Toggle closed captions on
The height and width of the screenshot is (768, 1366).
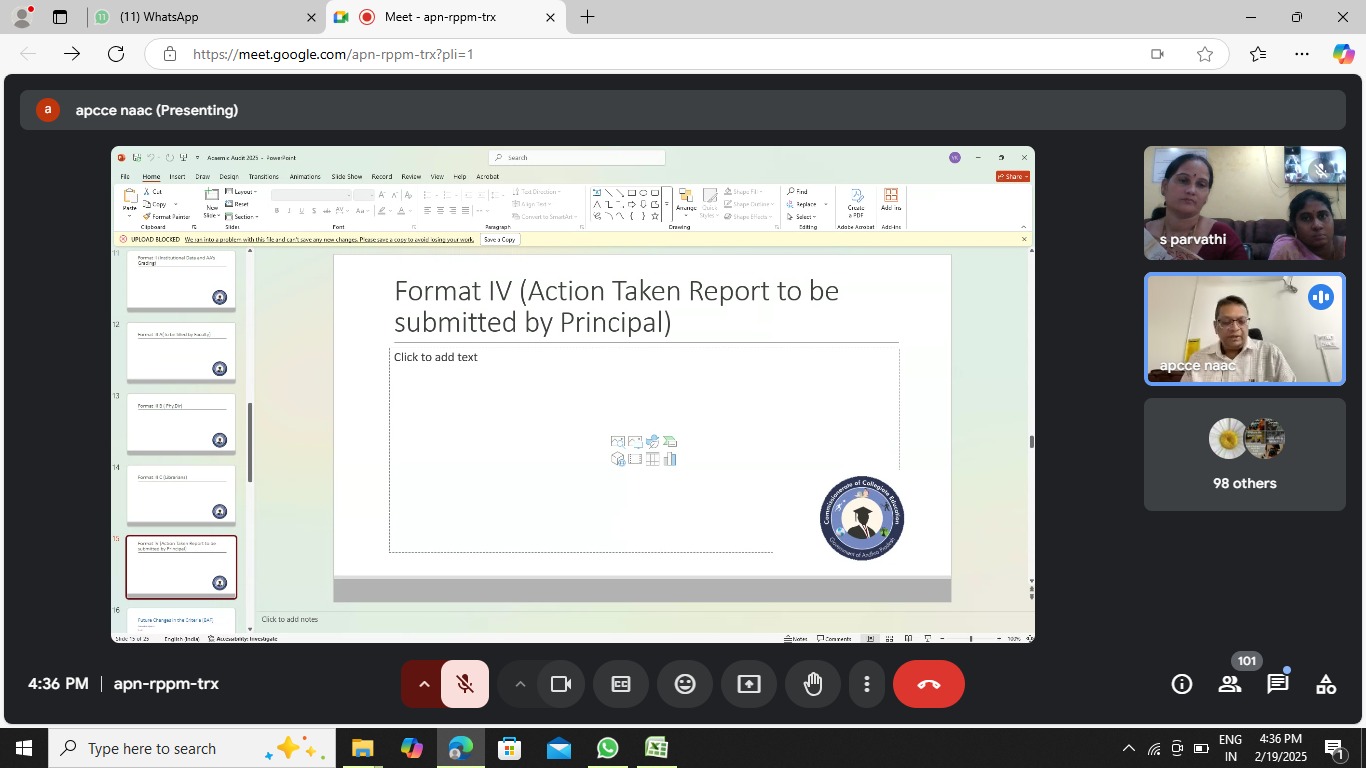pyautogui.click(x=621, y=684)
